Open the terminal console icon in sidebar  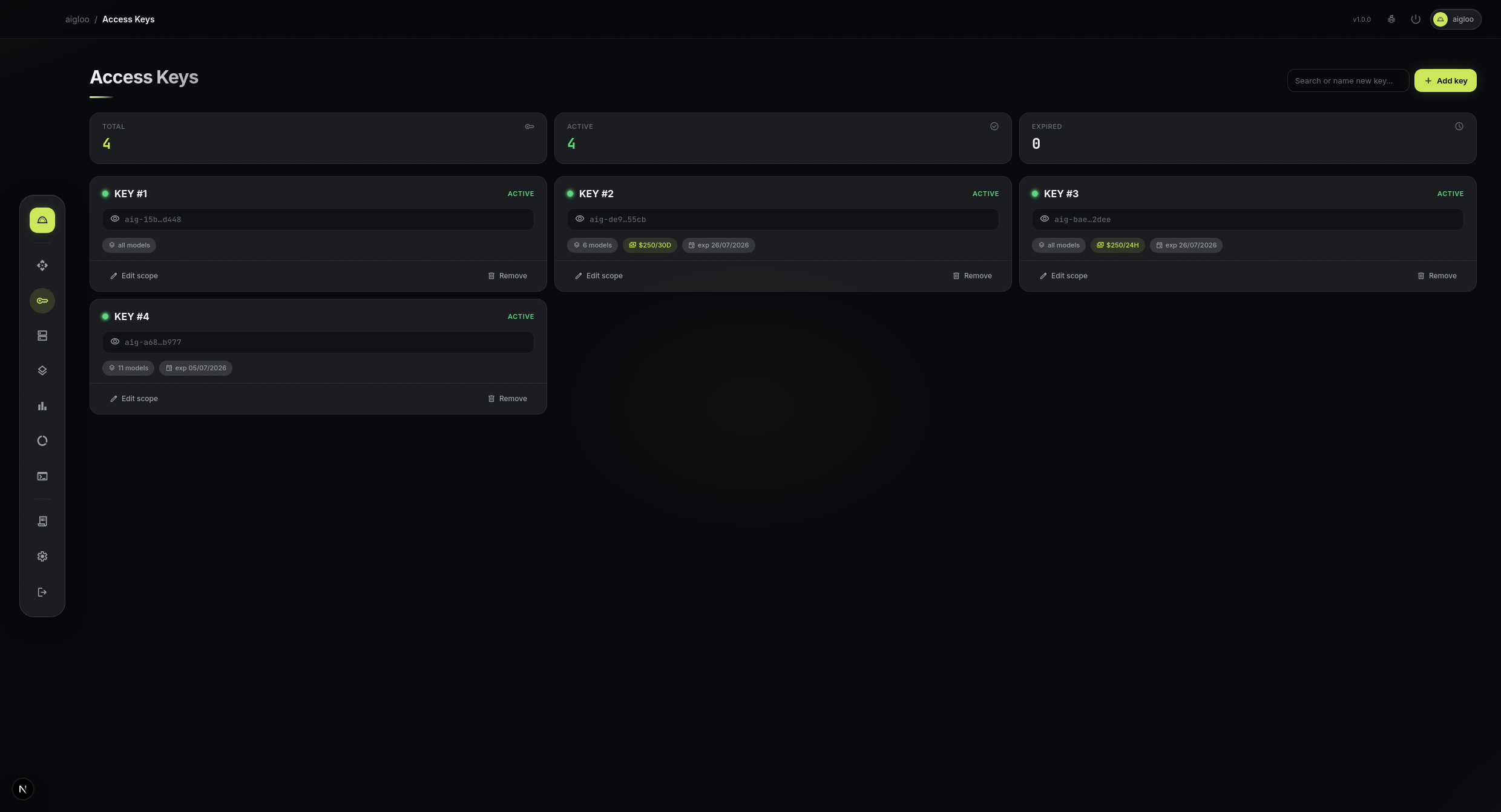[42, 476]
